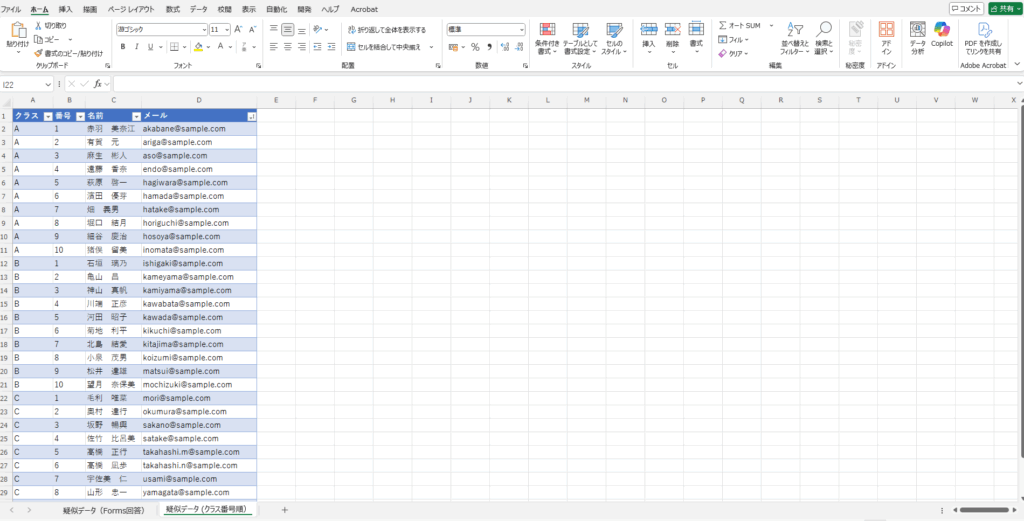Click the horizontal scrollbar at the bottom
Viewport: 1024px width, 521px height.
point(984,510)
